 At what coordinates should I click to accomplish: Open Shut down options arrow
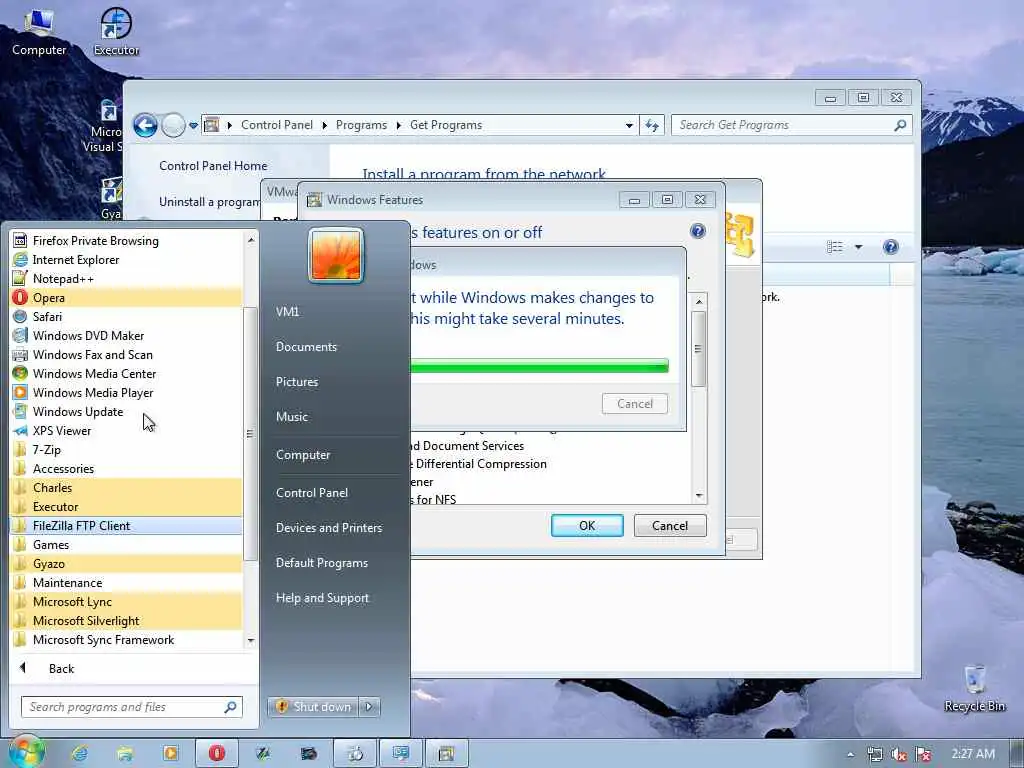point(369,707)
